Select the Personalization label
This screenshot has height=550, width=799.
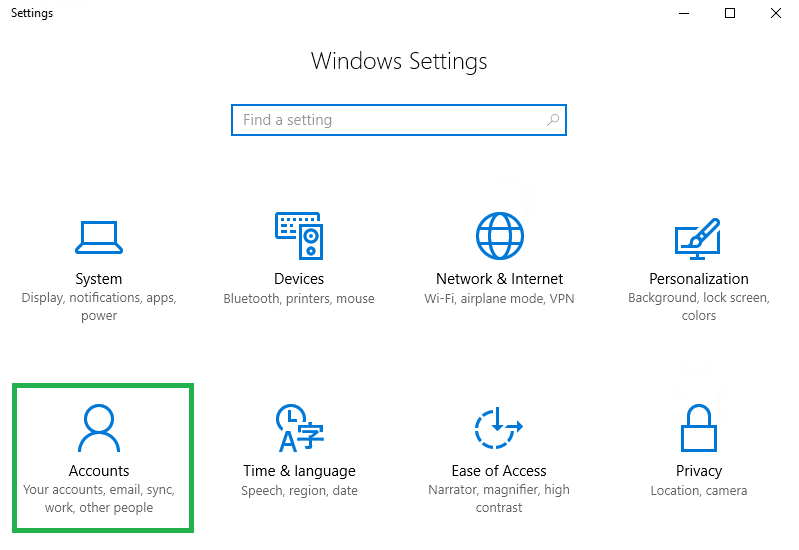tap(699, 279)
